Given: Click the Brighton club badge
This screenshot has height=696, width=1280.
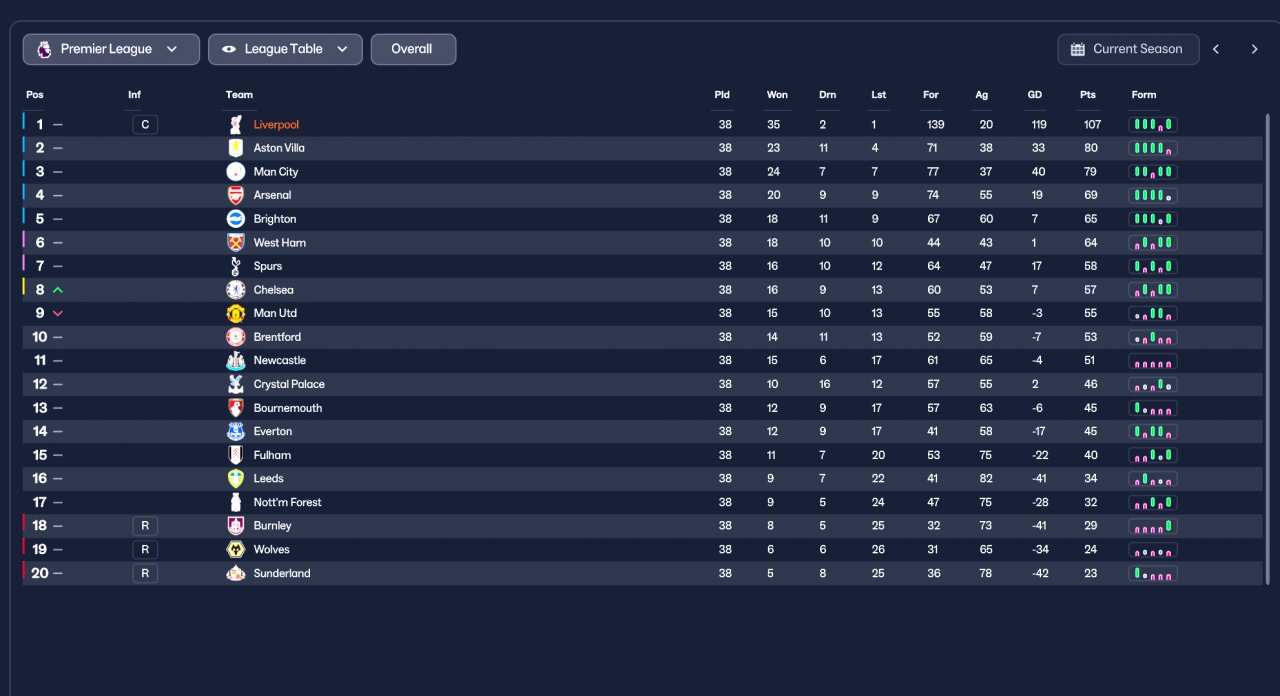Looking at the screenshot, I should [236, 219].
